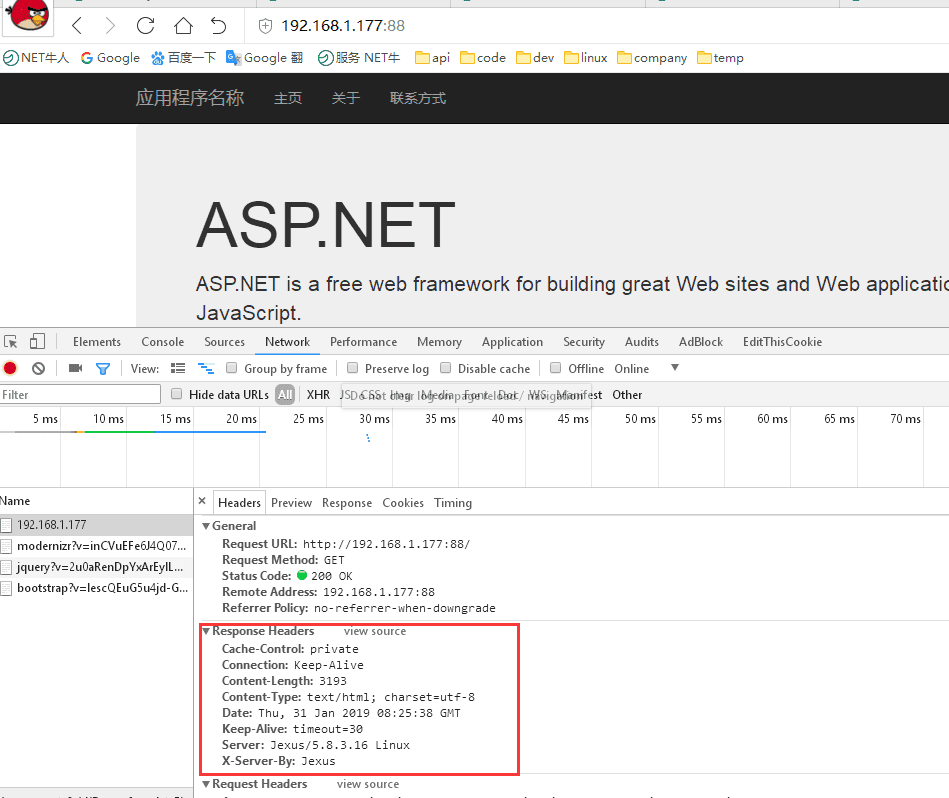Image resolution: width=949 pixels, height=798 pixels.
Task: Go to the browser home page icon
Action: [182, 26]
